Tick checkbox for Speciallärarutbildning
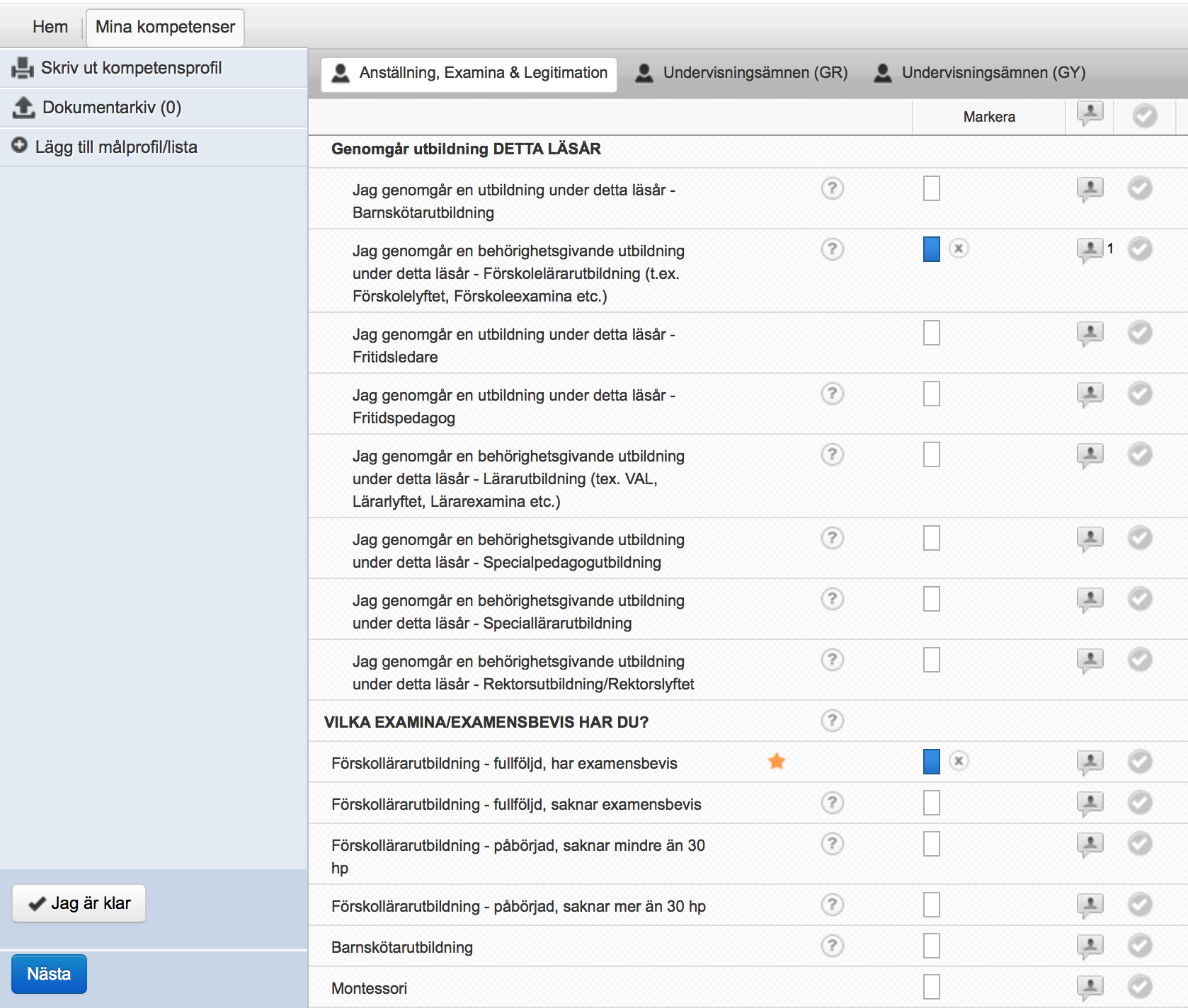The height and width of the screenshot is (1008, 1188). [932, 599]
